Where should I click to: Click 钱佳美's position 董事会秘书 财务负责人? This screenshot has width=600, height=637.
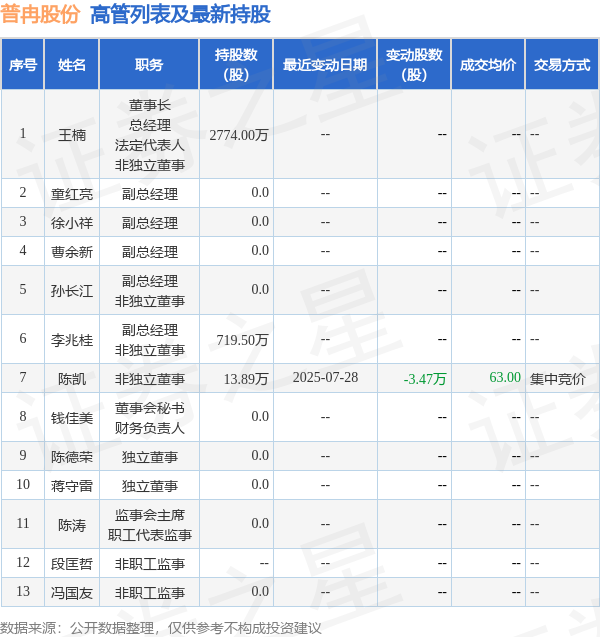[149, 418]
